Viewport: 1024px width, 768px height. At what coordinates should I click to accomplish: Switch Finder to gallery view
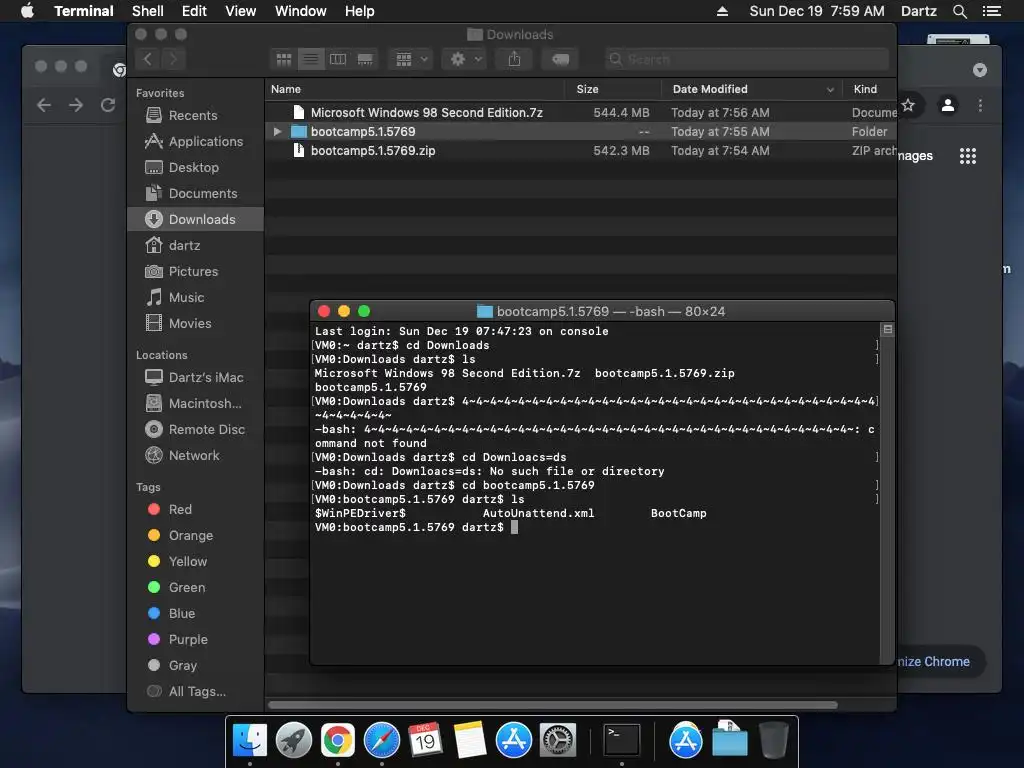[x=365, y=59]
